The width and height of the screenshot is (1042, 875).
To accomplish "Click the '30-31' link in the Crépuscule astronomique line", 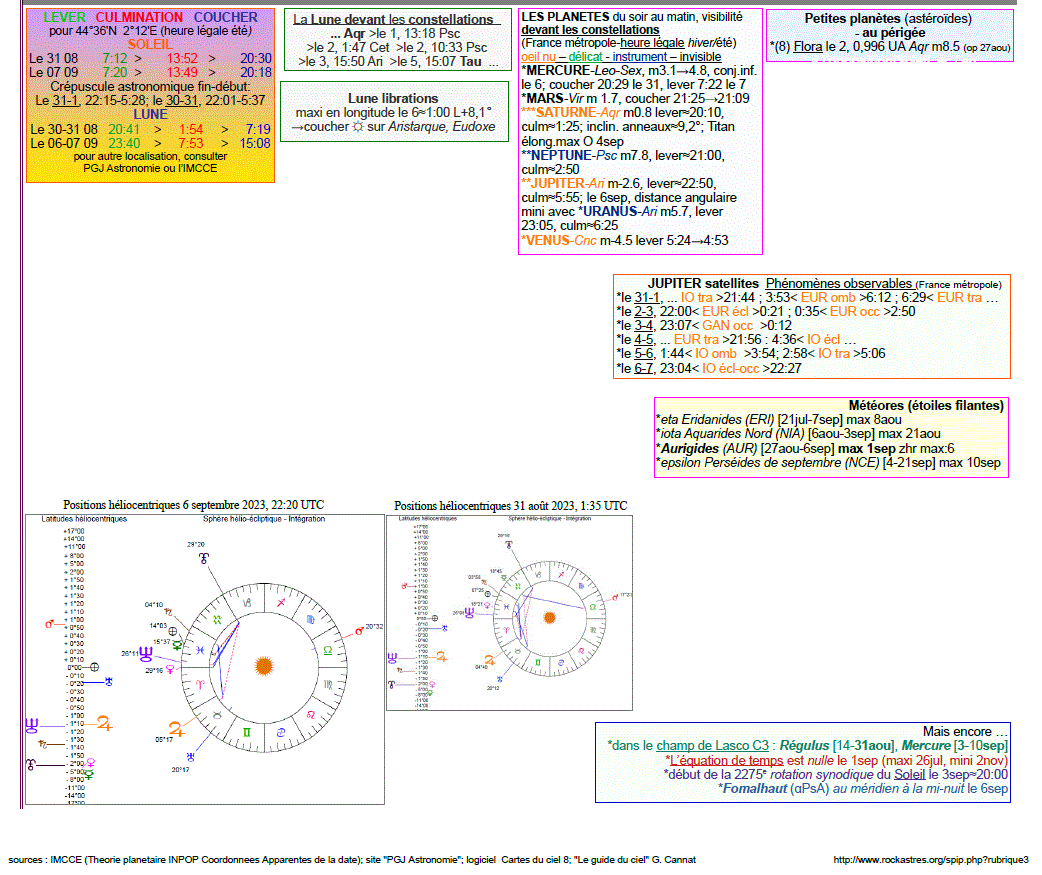I will pos(182,101).
